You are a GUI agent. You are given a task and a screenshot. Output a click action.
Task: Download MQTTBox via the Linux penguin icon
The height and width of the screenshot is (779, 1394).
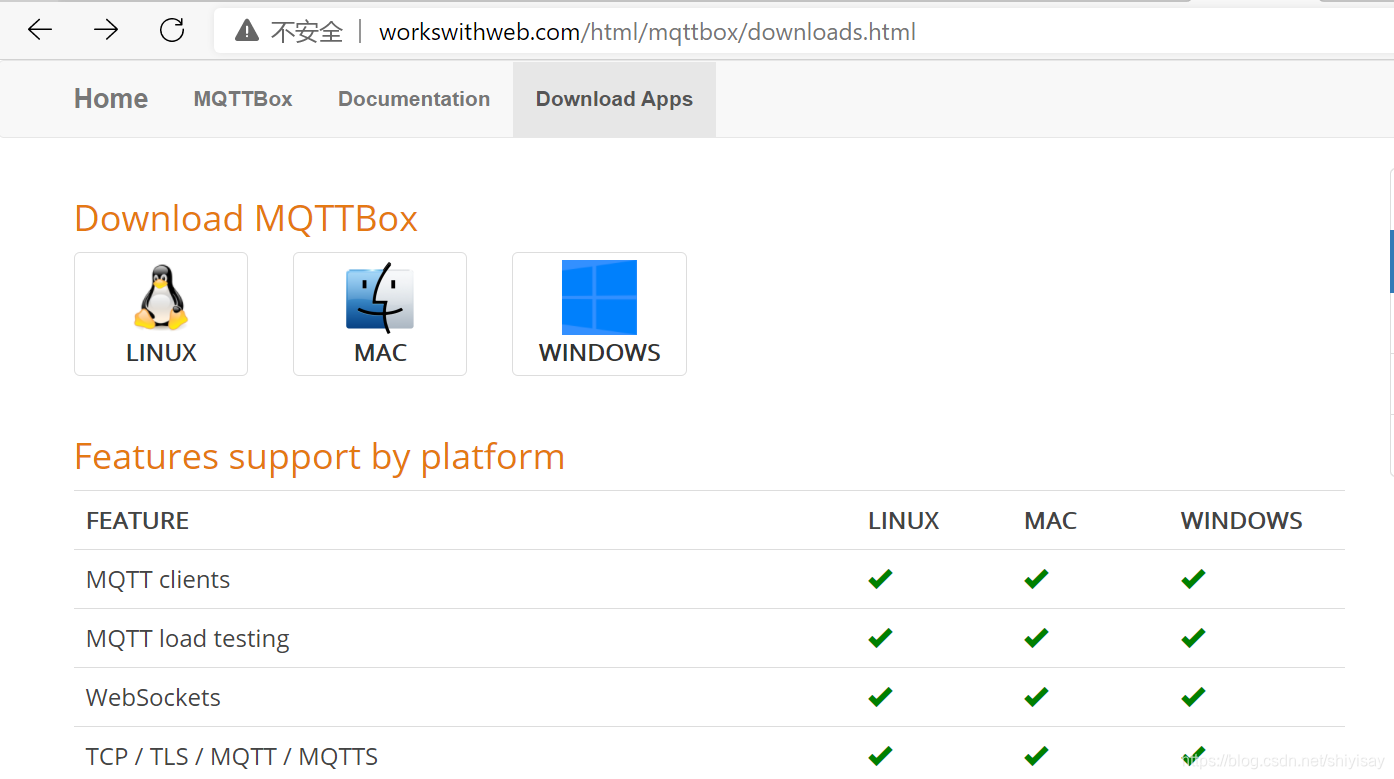[161, 297]
